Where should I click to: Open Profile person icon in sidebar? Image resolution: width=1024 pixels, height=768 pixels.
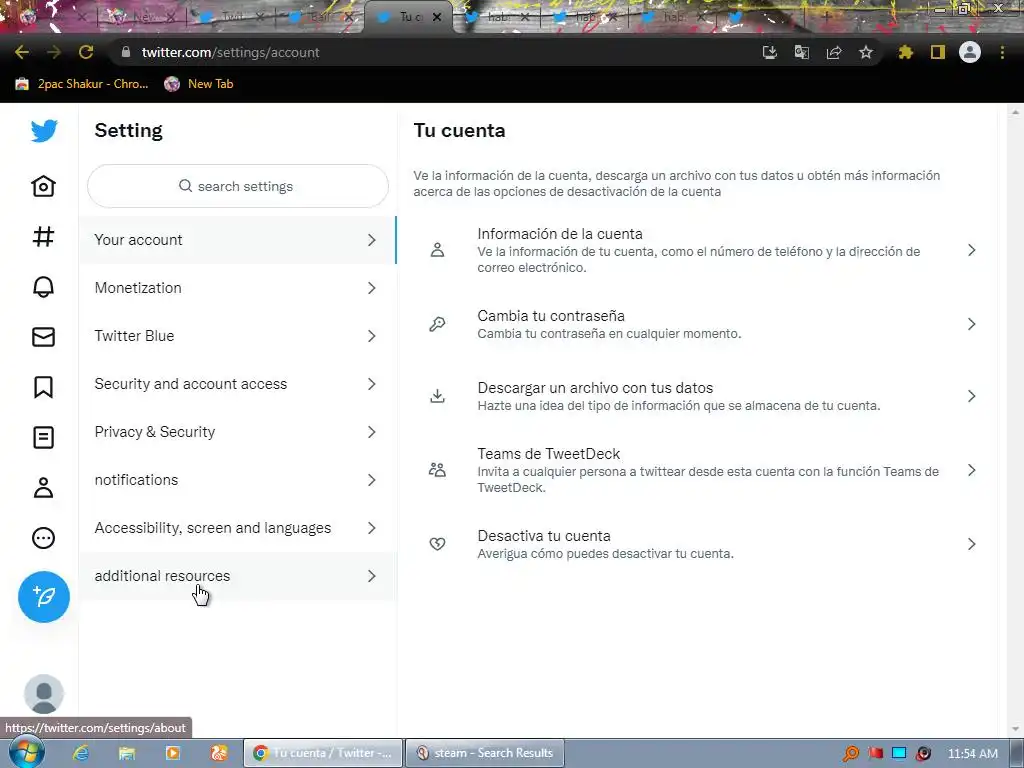pos(44,488)
